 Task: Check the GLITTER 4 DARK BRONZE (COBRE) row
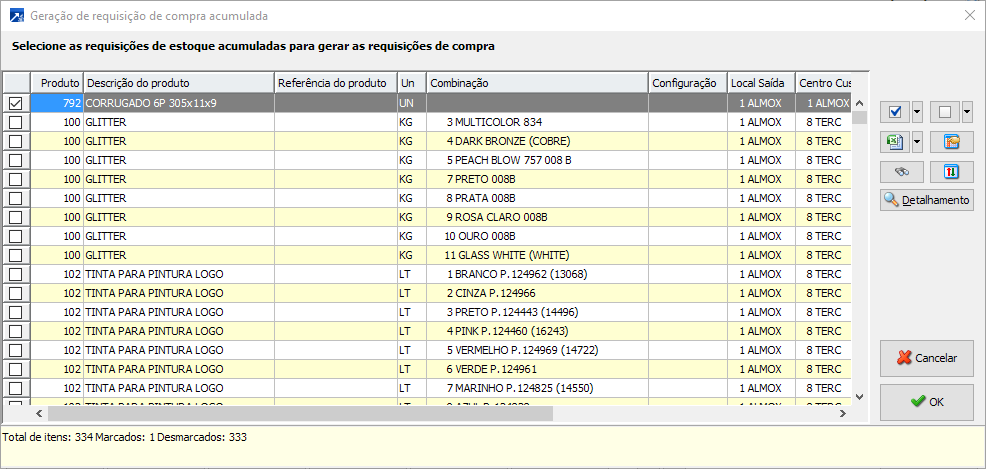pos(16,141)
